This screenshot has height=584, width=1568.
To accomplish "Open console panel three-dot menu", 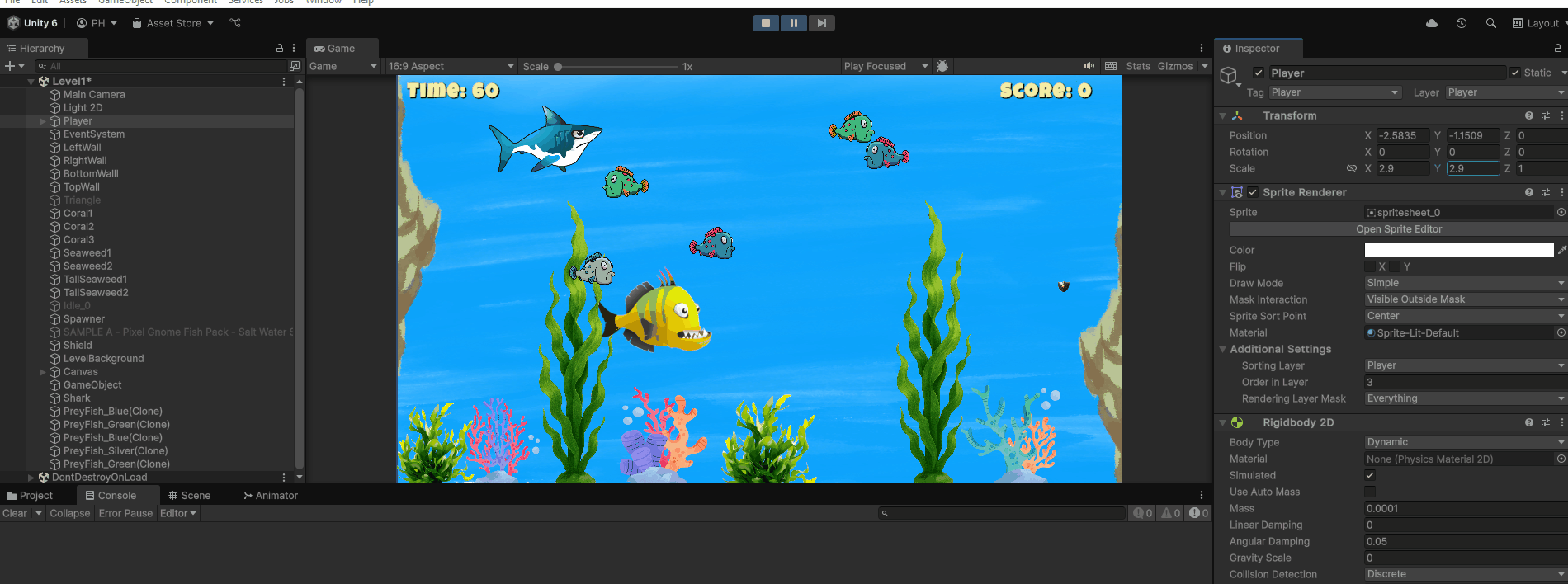I will point(1202,496).
